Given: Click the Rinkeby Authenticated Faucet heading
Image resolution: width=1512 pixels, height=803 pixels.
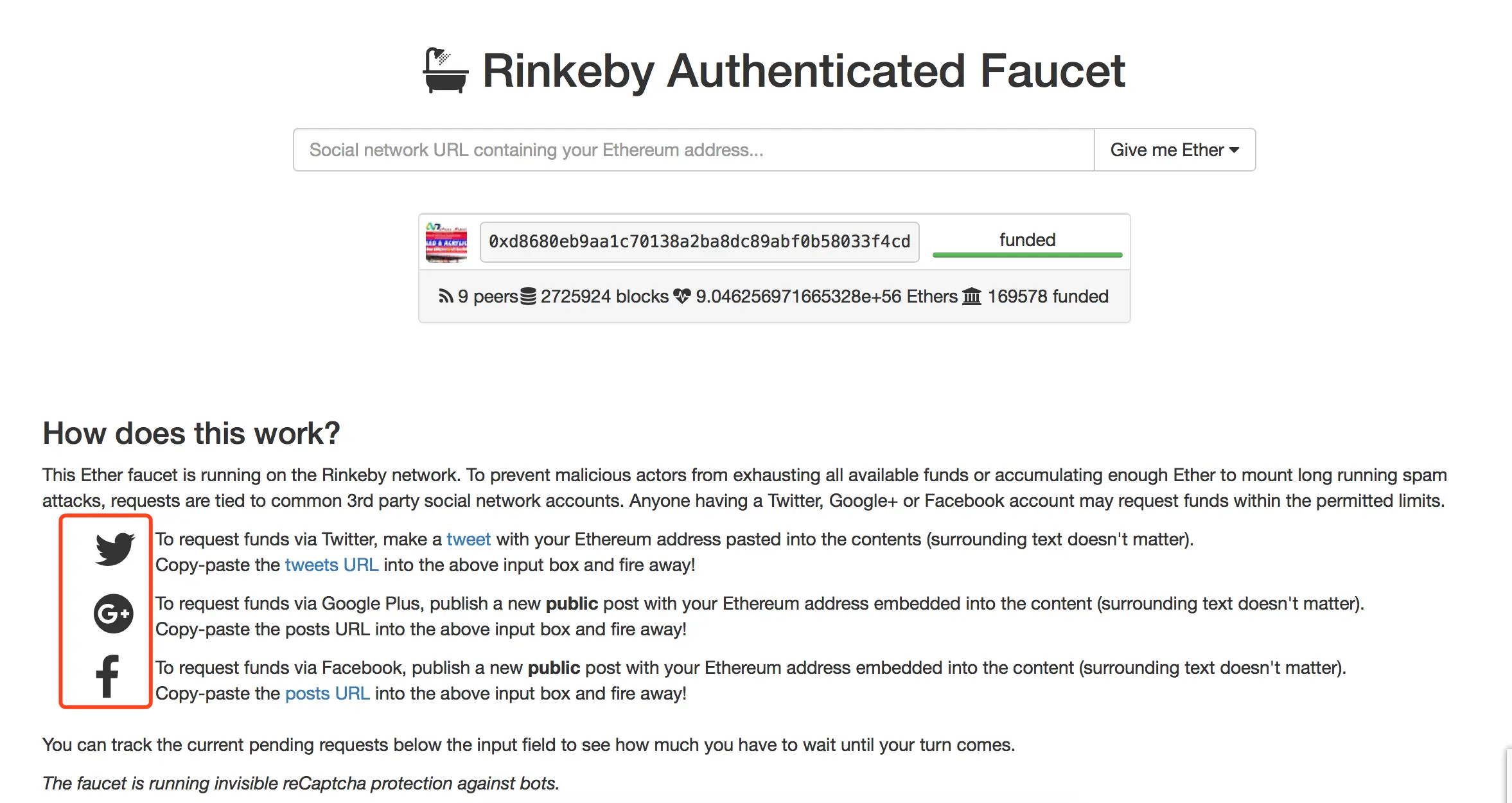Looking at the screenshot, I should pos(803,71).
